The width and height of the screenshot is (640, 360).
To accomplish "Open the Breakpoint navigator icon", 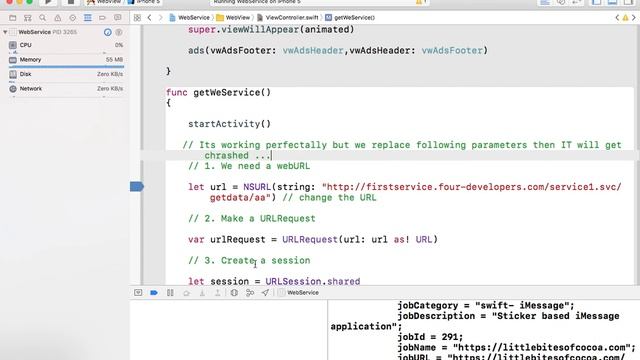I will coord(102,18).
